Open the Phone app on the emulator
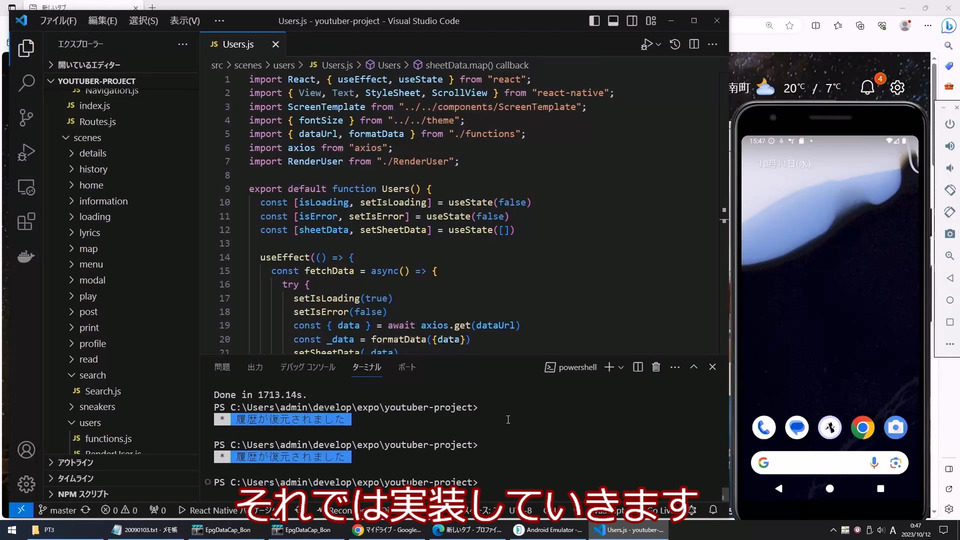 coord(764,427)
